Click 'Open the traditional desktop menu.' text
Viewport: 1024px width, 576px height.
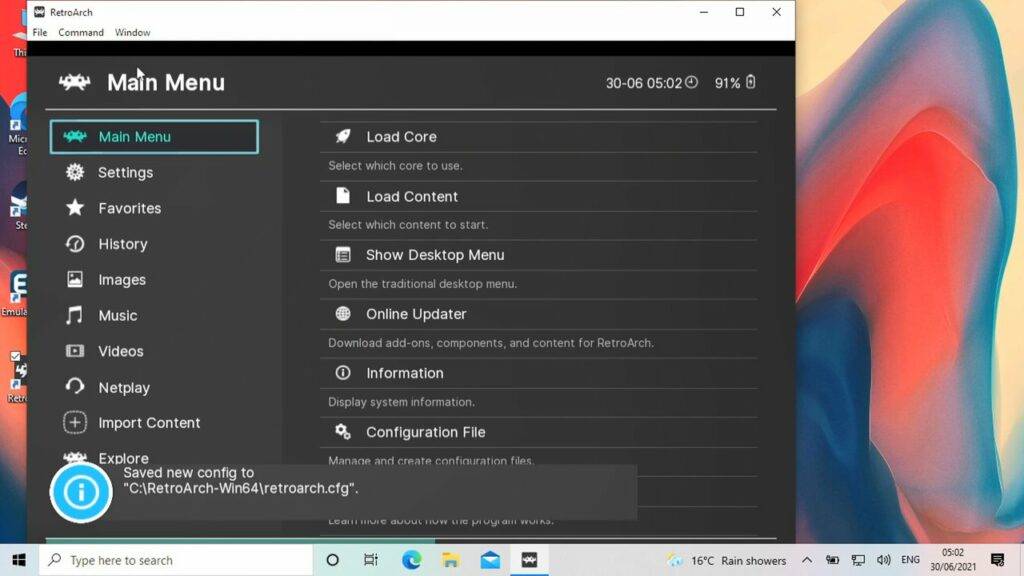point(423,283)
